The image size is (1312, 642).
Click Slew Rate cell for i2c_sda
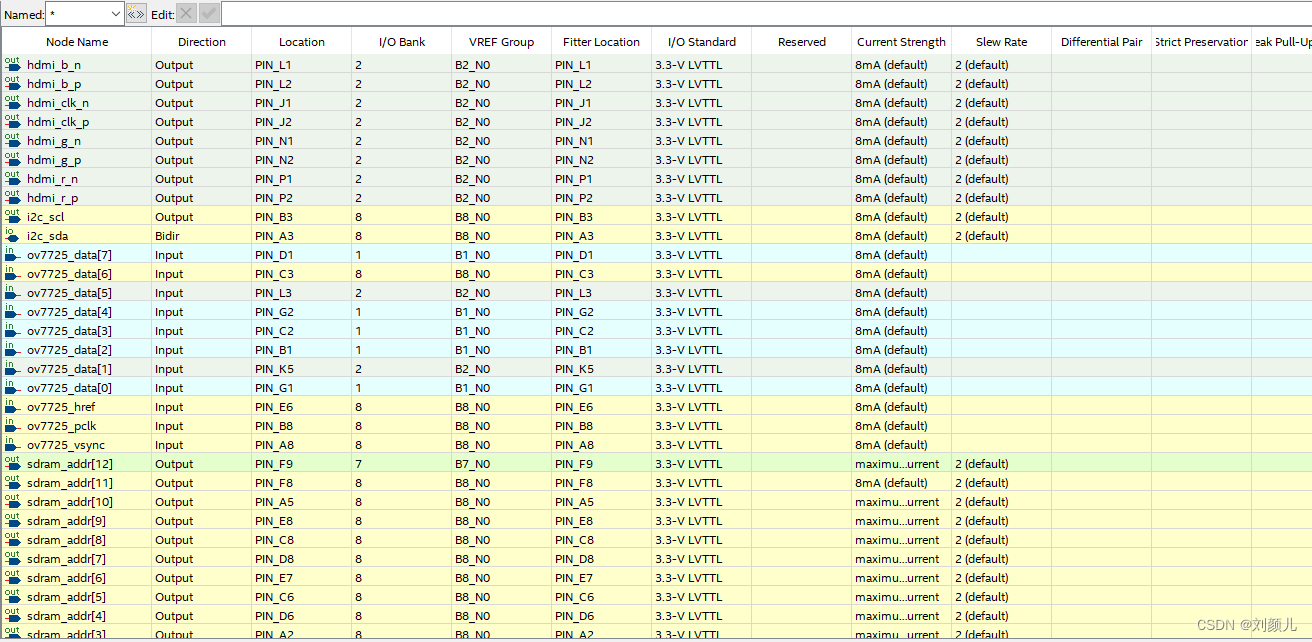(x=1002, y=236)
